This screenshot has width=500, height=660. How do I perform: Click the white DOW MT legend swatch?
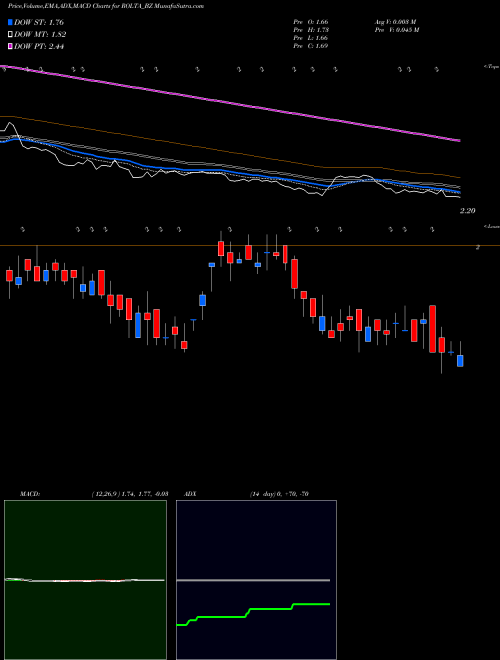click(x=11, y=35)
